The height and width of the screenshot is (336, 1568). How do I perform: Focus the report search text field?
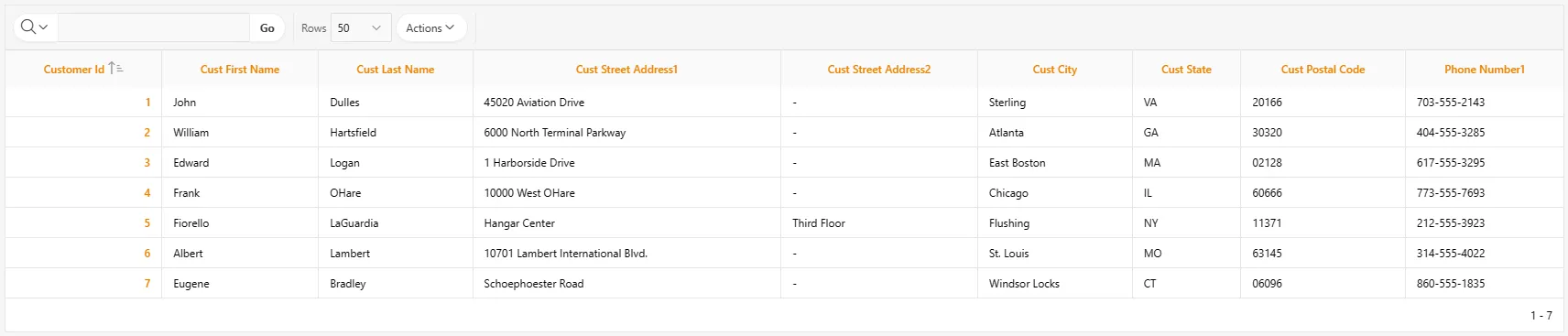(x=153, y=27)
